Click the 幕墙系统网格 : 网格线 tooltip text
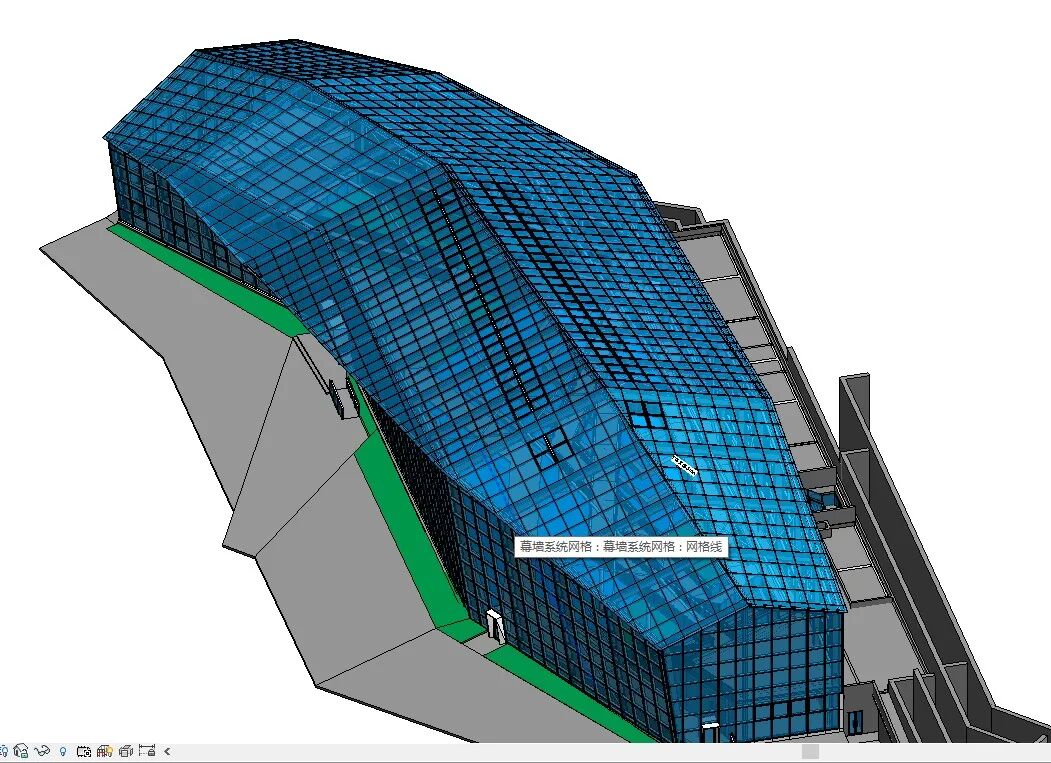This screenshot has width=1051, height=763. (x=621, y=546)
